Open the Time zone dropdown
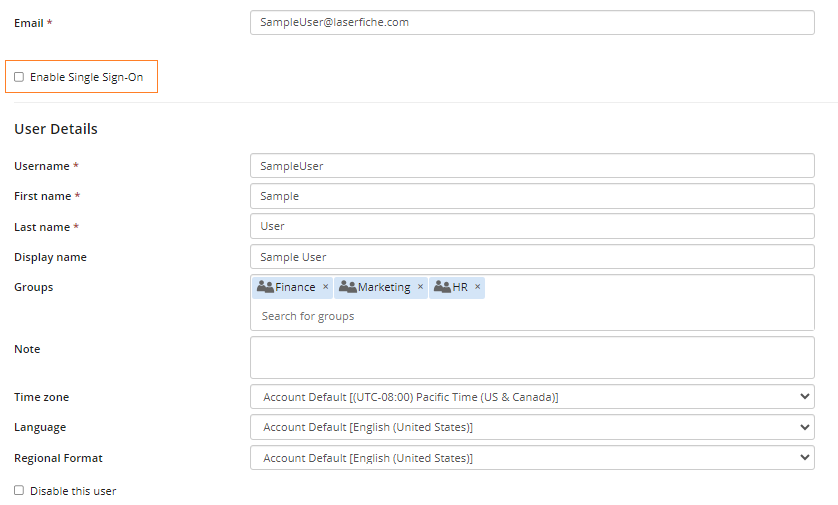 point(532,397)
